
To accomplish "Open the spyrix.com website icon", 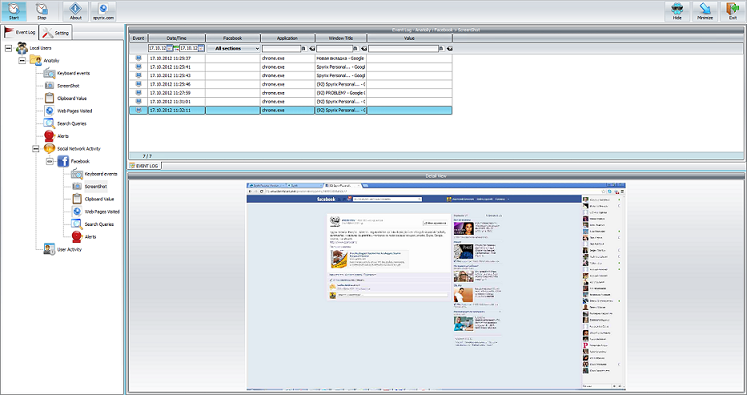I will point(103,11).
